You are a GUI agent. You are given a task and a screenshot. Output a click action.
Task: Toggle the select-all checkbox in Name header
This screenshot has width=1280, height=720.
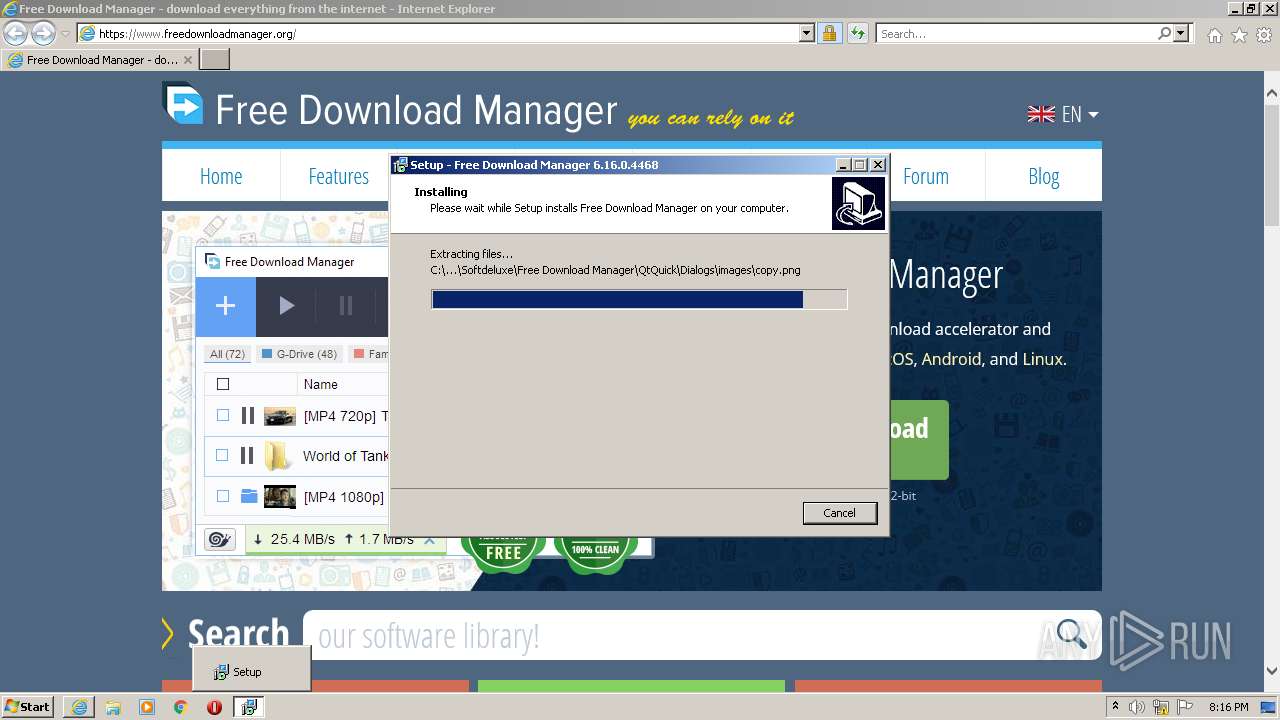pos(223,384)
